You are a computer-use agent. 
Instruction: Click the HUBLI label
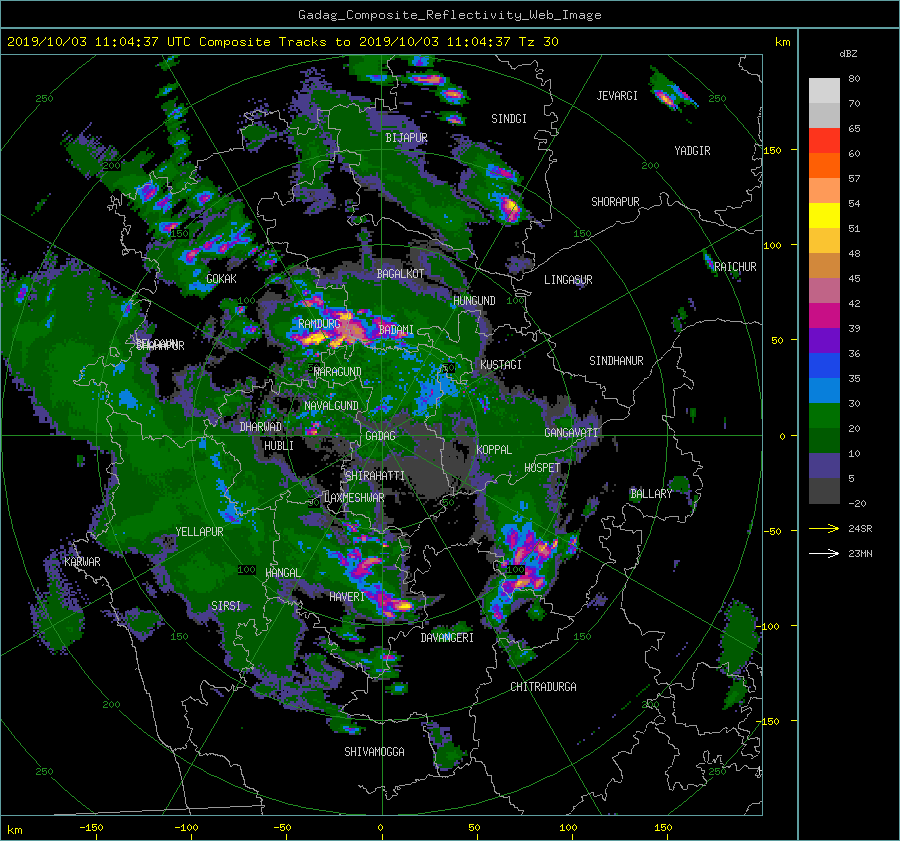(x=278, y=446)
